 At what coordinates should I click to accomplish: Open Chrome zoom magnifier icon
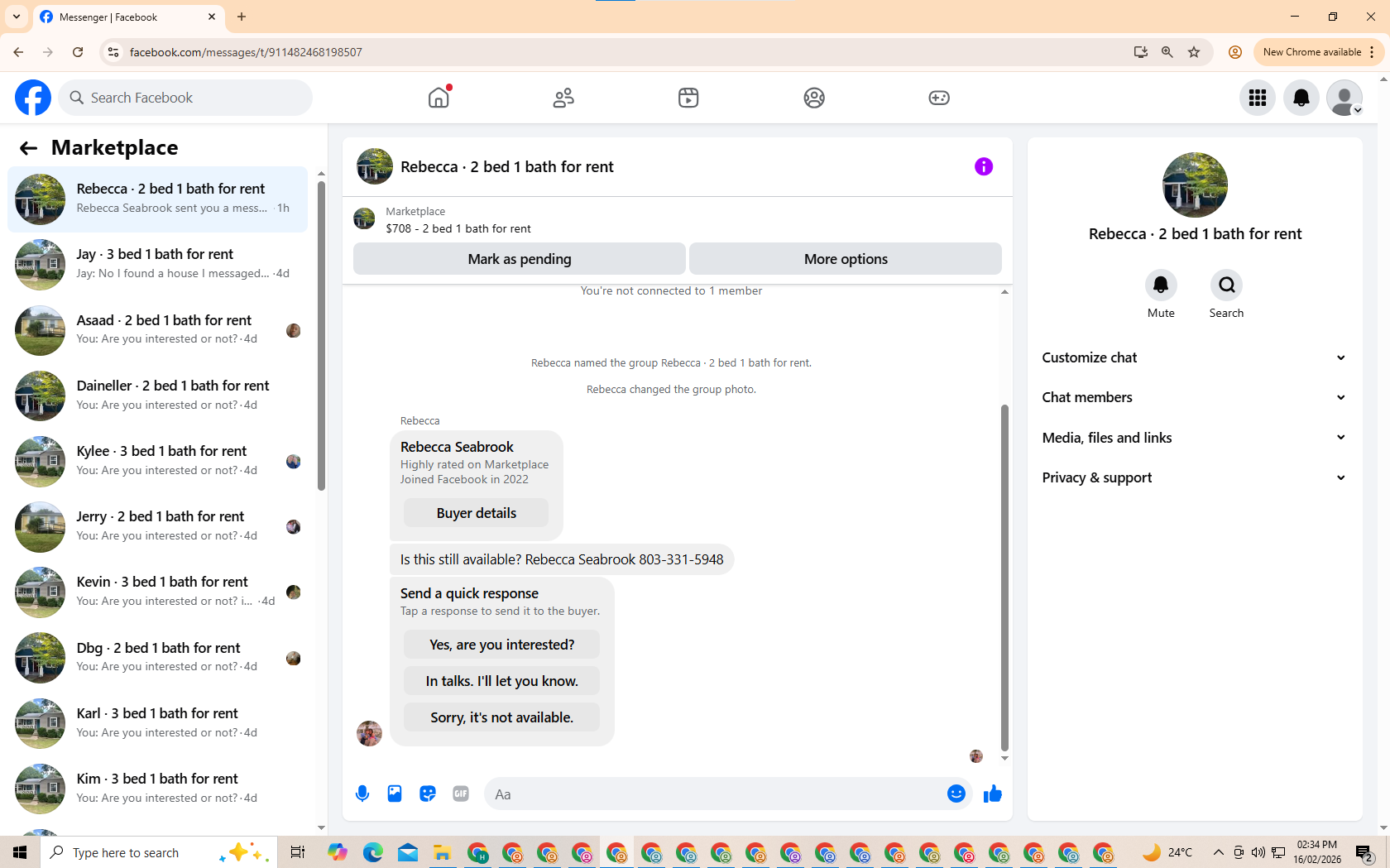tap(1167, 52)
